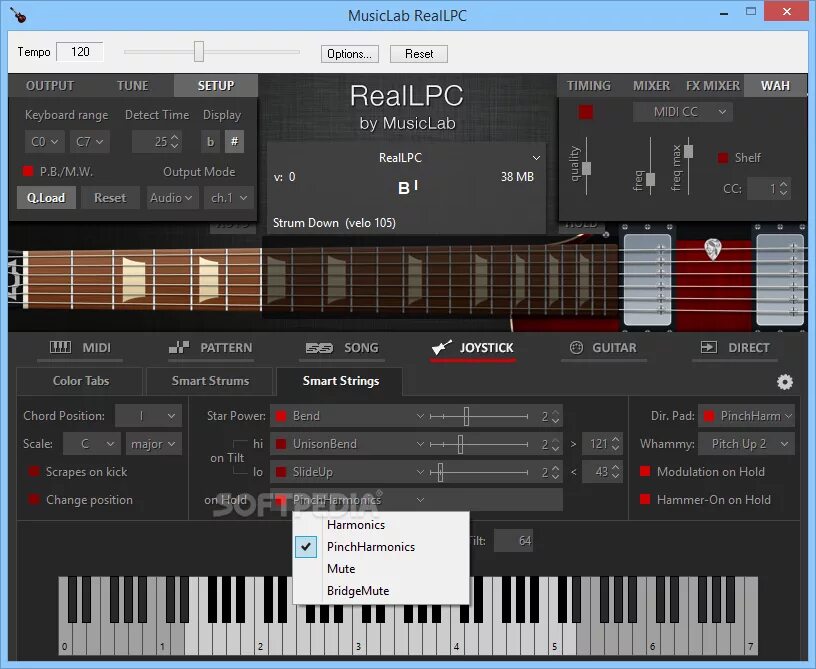Toggle the Wah enable red indicator
Viewport: 816px width, 669px height.
click(x=586, y=112)
